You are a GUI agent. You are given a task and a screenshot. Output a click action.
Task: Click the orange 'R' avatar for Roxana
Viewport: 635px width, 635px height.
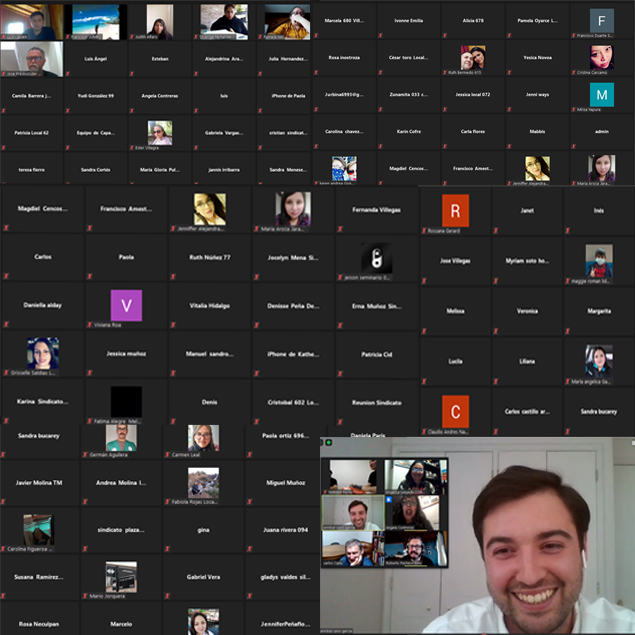click(x=455, y=211)
